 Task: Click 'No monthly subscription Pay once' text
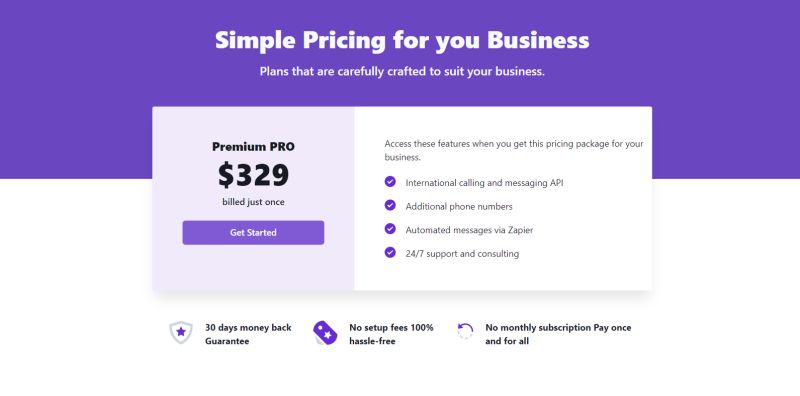coord(558,328)
